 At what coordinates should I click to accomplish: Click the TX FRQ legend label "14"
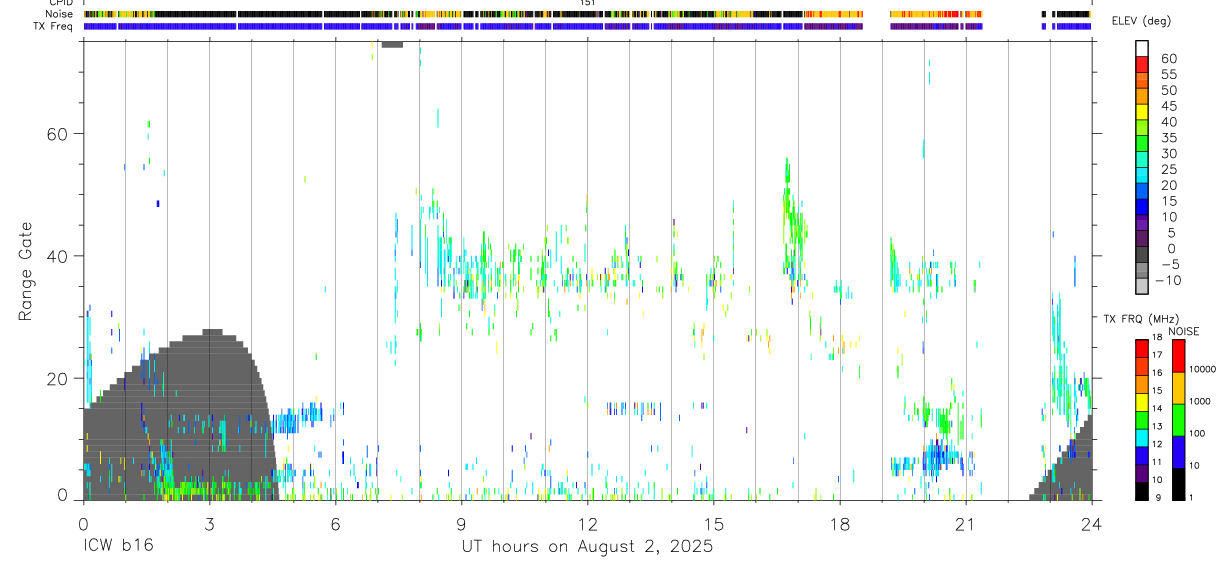tap(1158, 408)
